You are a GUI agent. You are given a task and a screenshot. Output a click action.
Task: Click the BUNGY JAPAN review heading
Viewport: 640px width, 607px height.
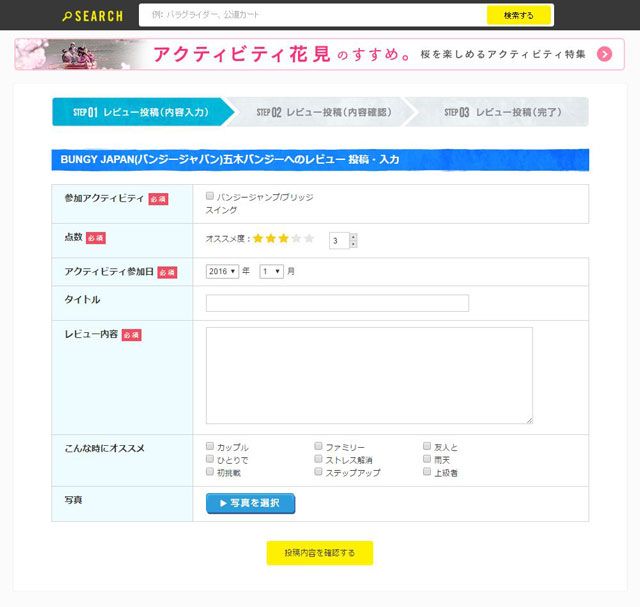230,159
